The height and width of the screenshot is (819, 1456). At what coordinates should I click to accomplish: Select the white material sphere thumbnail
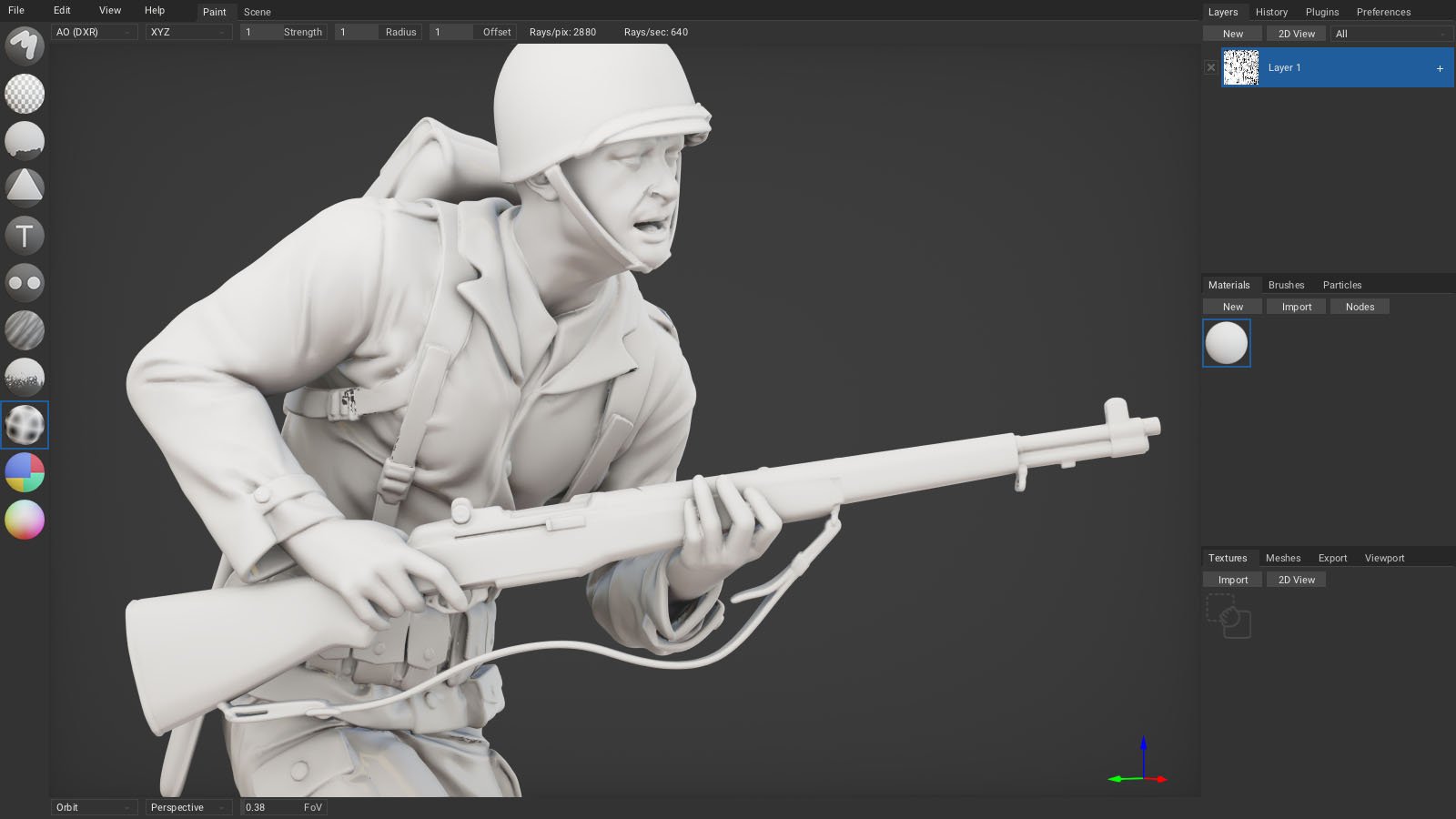[x=1226, y=343]
